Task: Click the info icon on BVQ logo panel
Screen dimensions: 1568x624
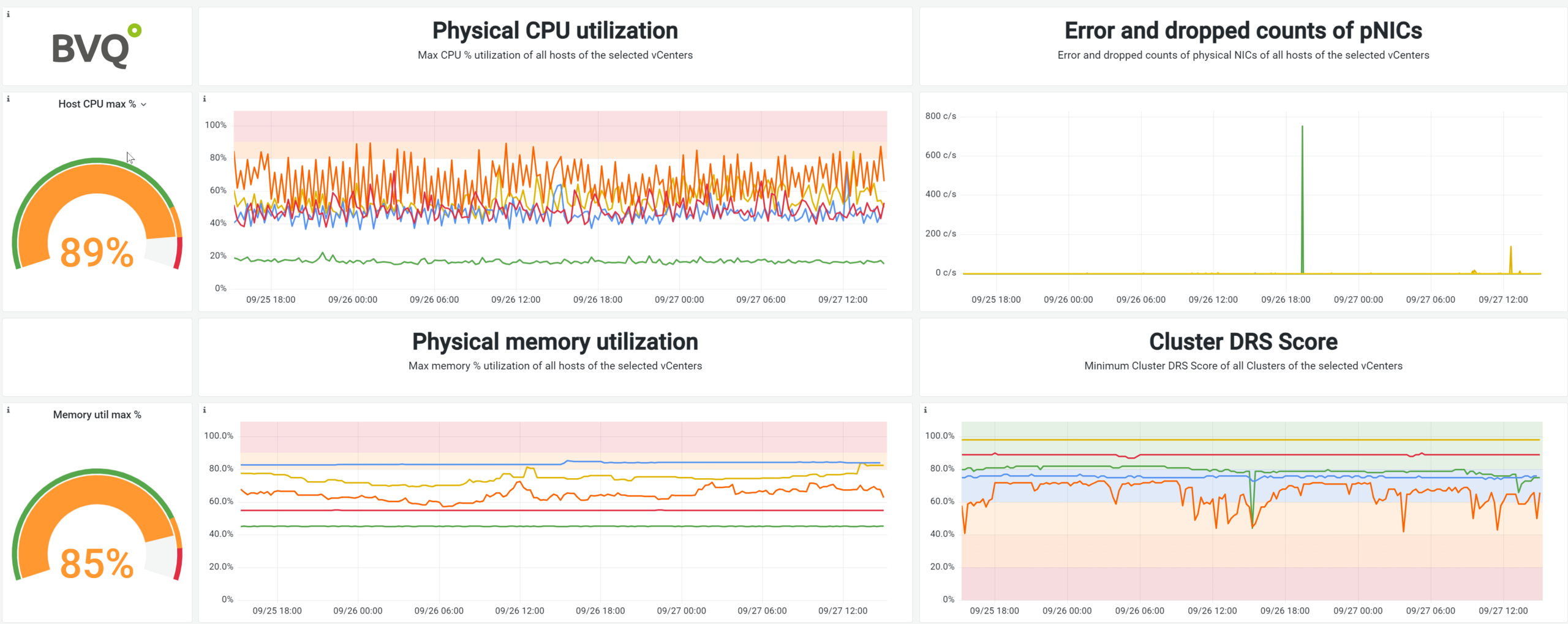Action: click(x=8, y=14)
